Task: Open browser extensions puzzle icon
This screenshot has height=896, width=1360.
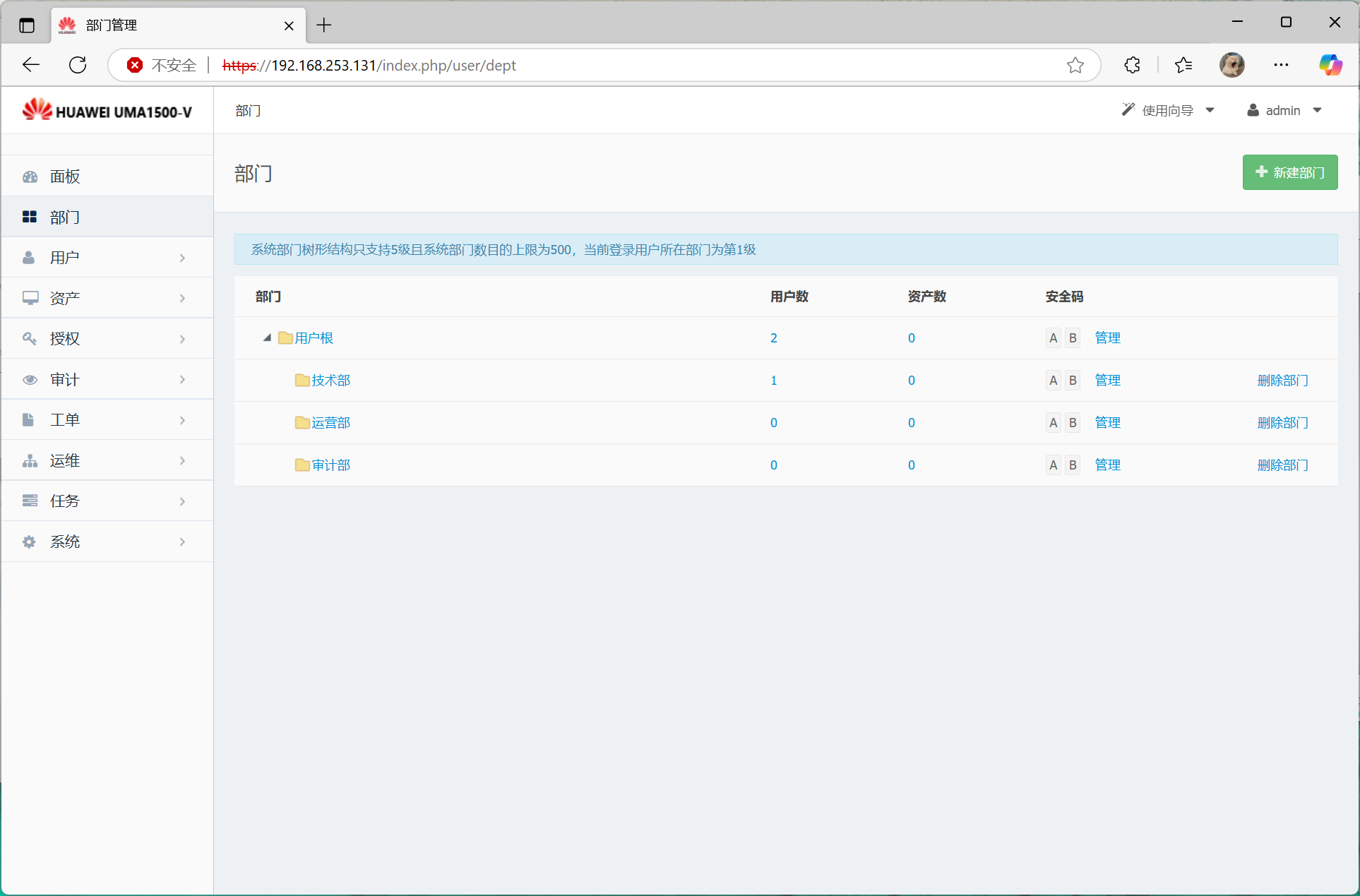Action: 1132,65
